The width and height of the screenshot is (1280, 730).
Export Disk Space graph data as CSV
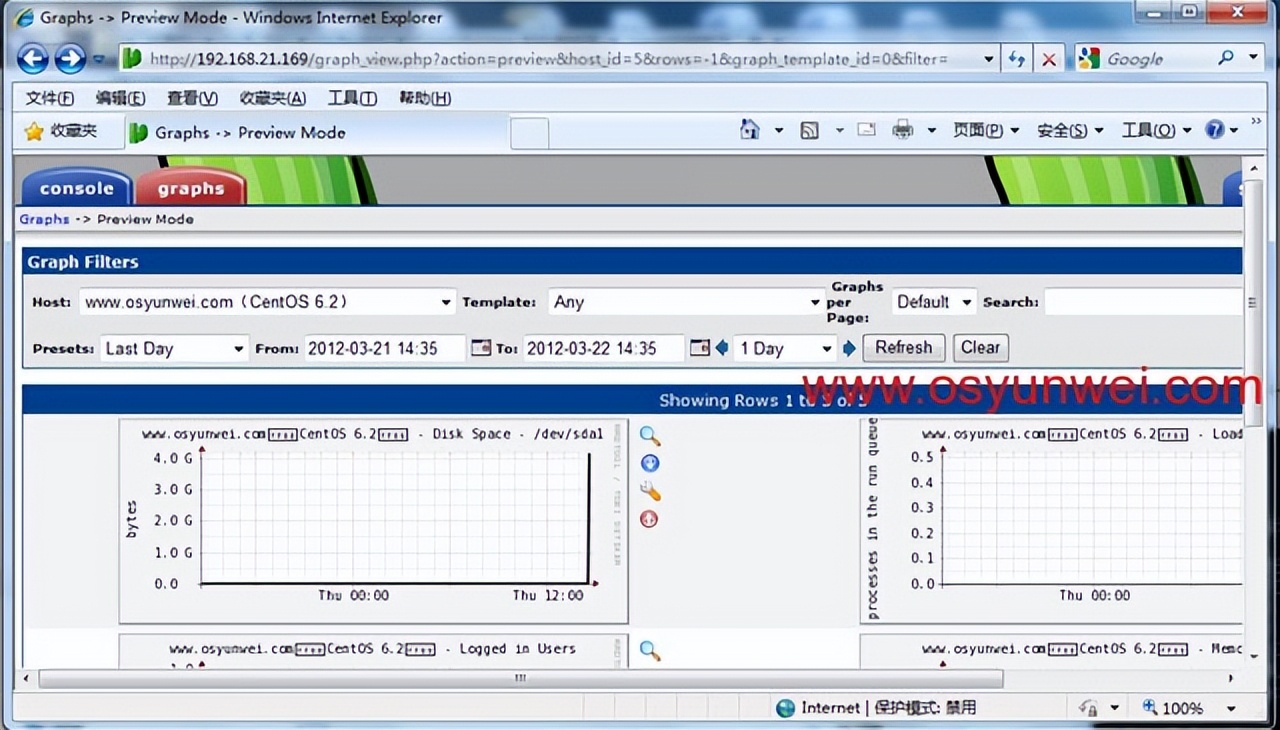[x=649, y=463]
